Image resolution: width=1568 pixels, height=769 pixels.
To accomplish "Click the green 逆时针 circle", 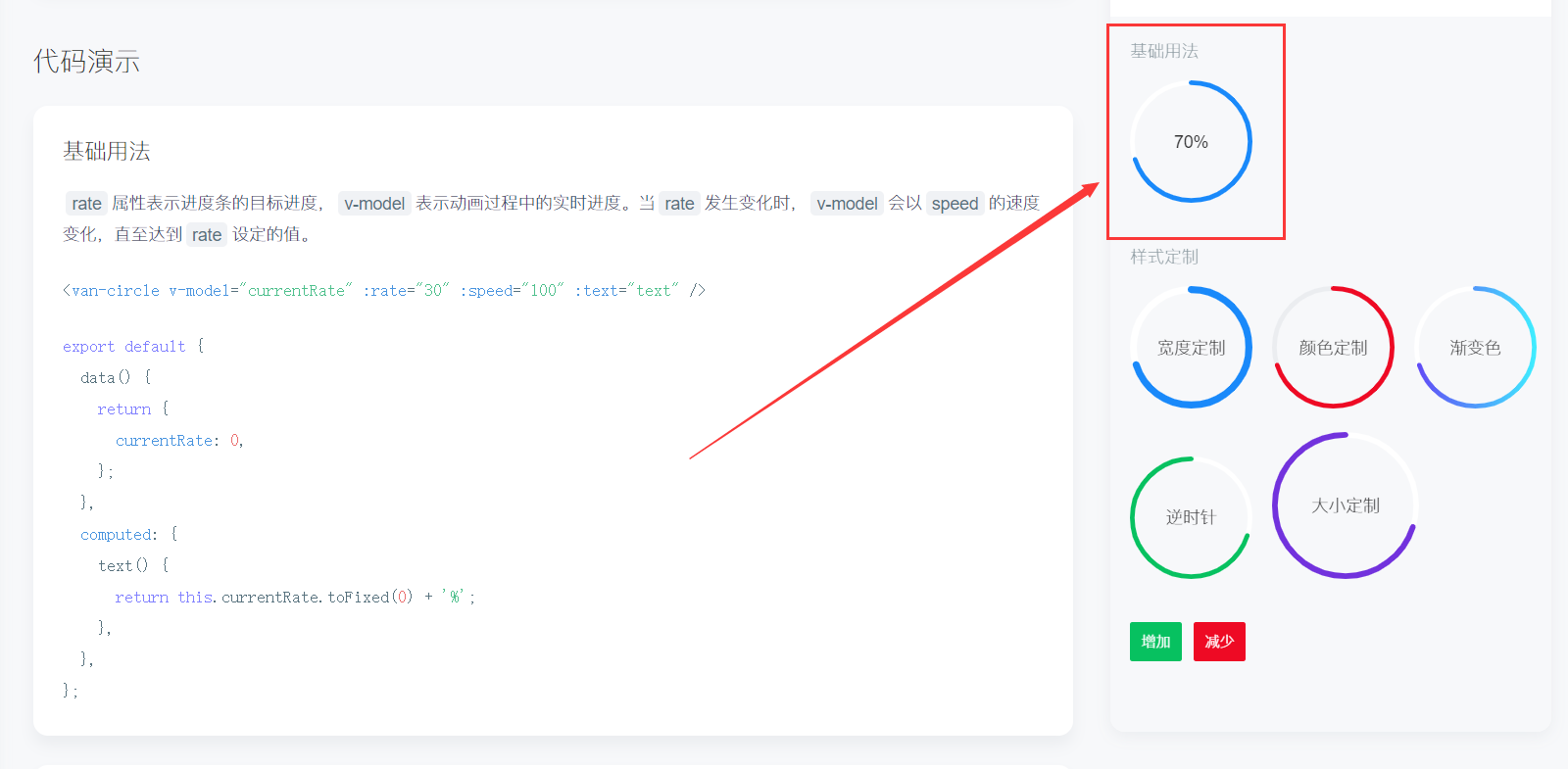I will [1191, 517].
